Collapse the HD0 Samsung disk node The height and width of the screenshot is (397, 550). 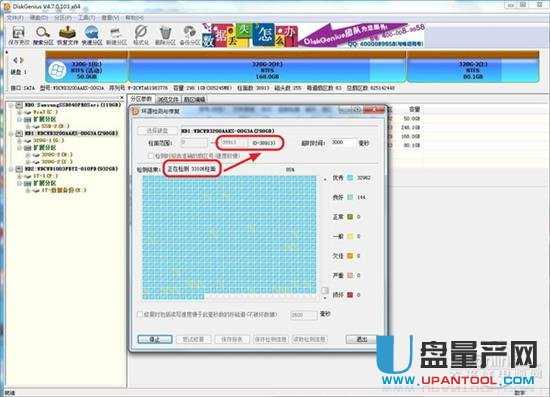pos(11,105)
